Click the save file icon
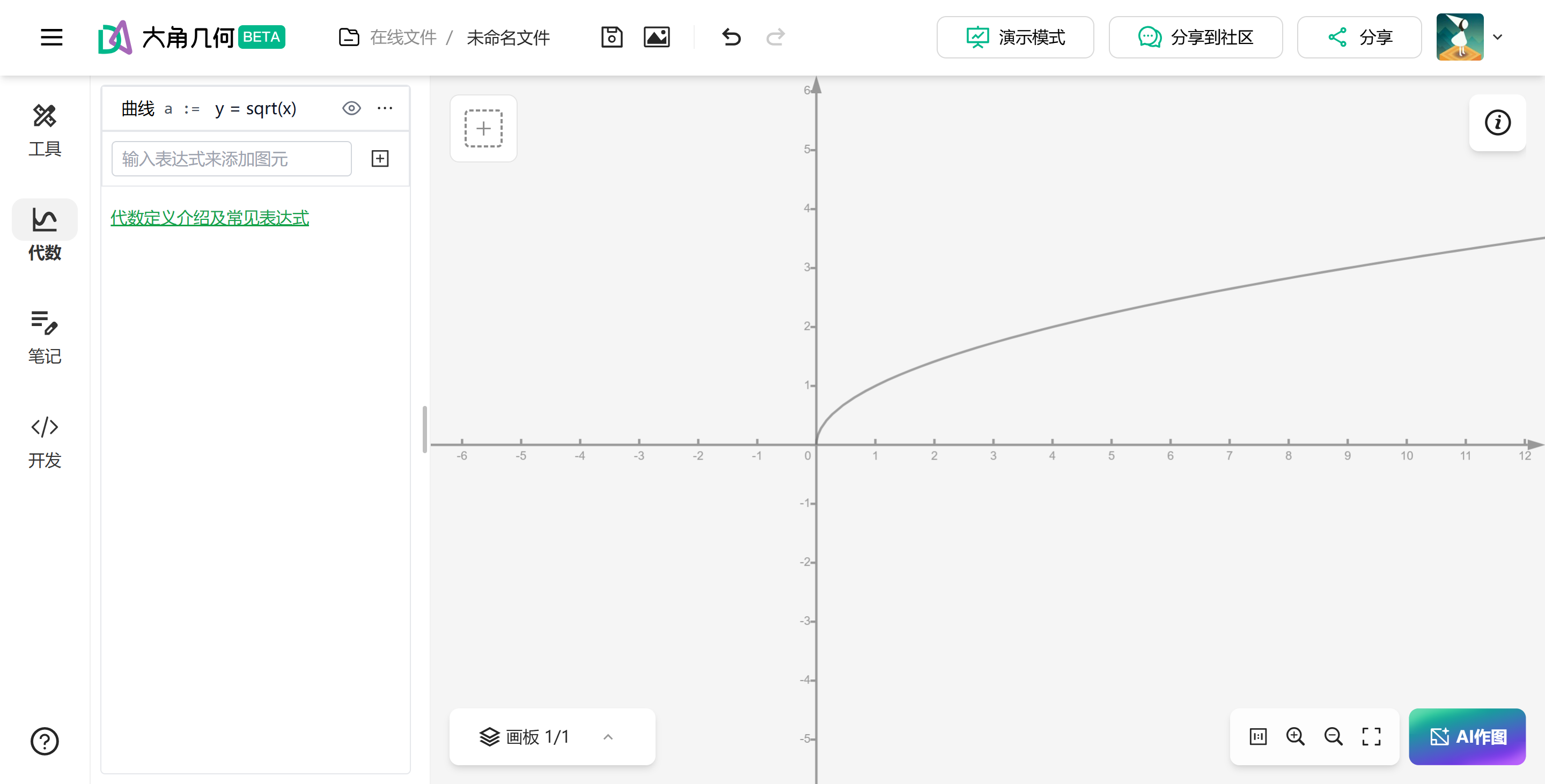1545x784 pixels. (611, 37)
